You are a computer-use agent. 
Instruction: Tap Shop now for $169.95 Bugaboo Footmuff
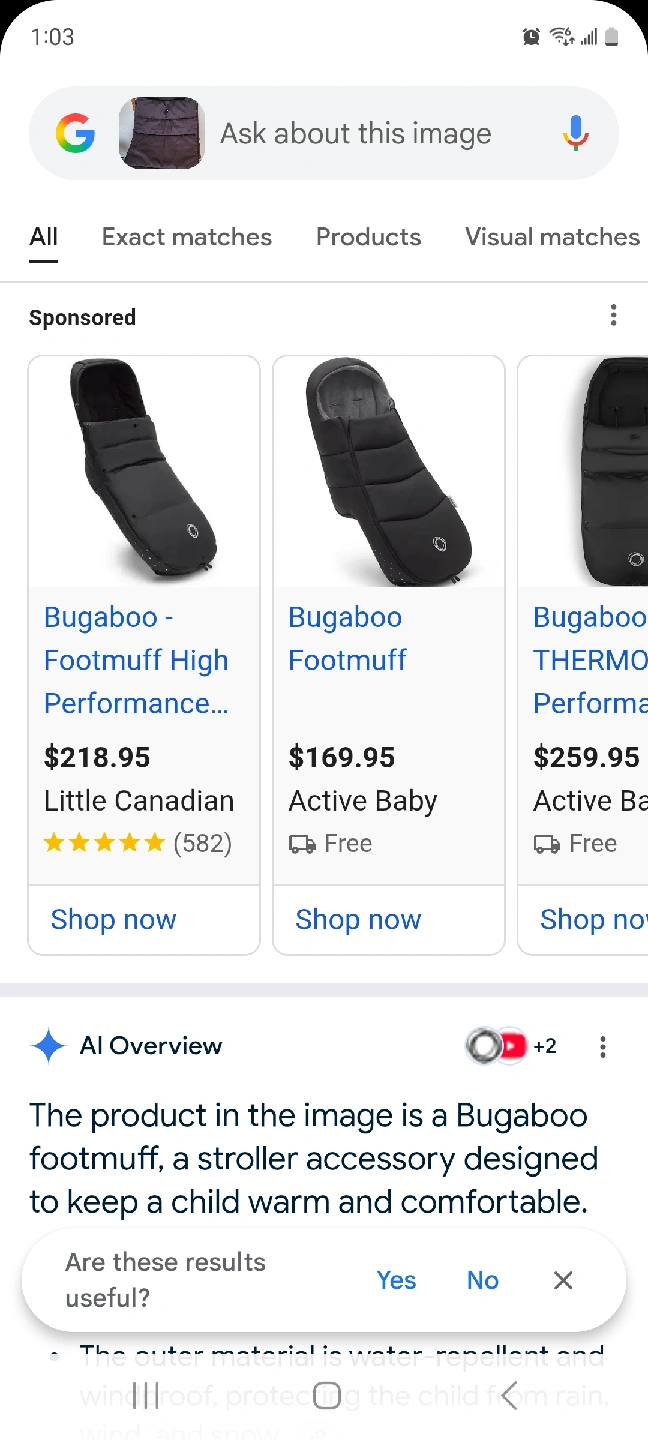coord(358,920)
